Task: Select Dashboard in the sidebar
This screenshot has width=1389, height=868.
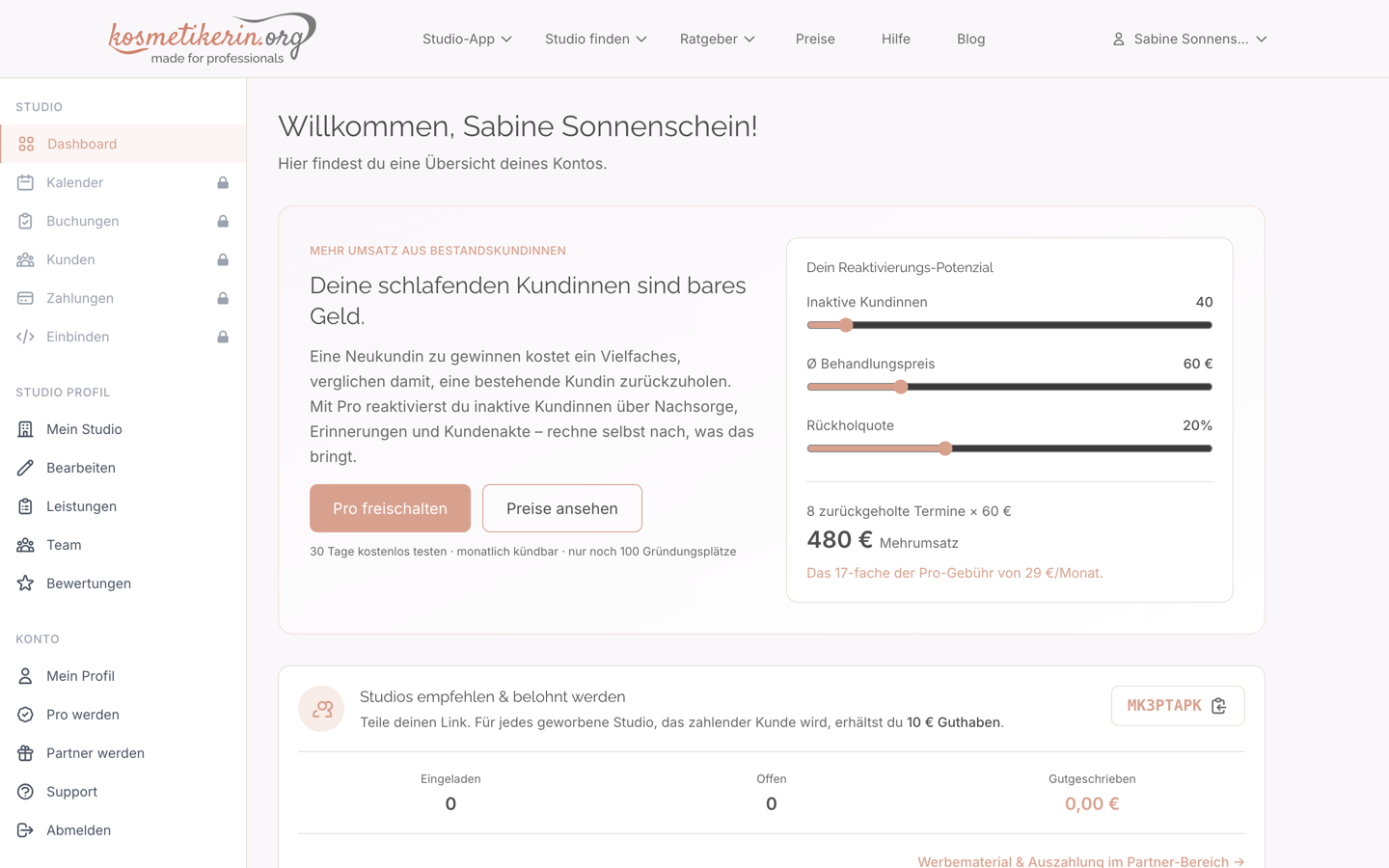Action: [x=123, y=144]
